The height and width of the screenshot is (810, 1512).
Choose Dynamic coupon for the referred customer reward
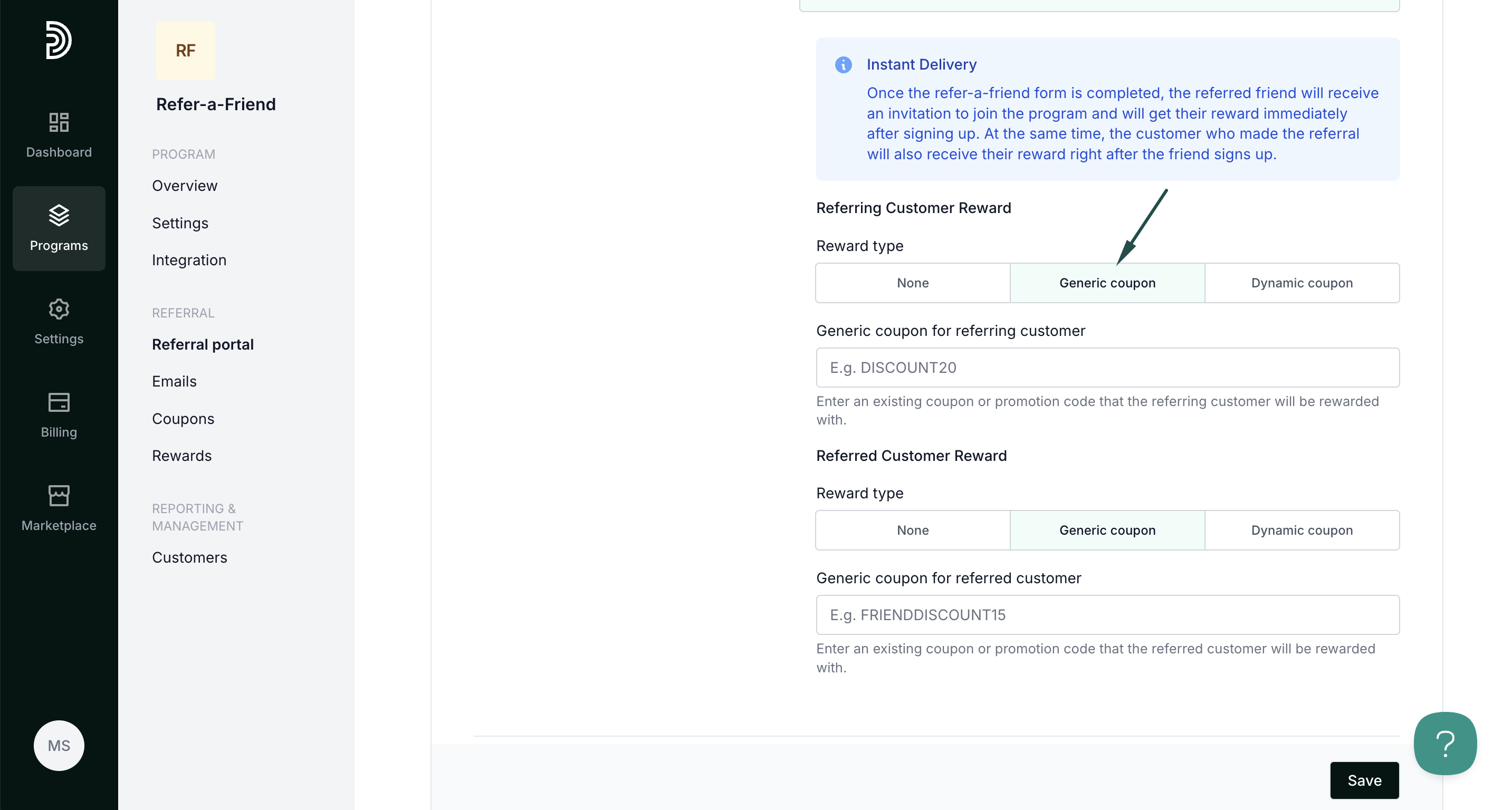click(1302, 530)
